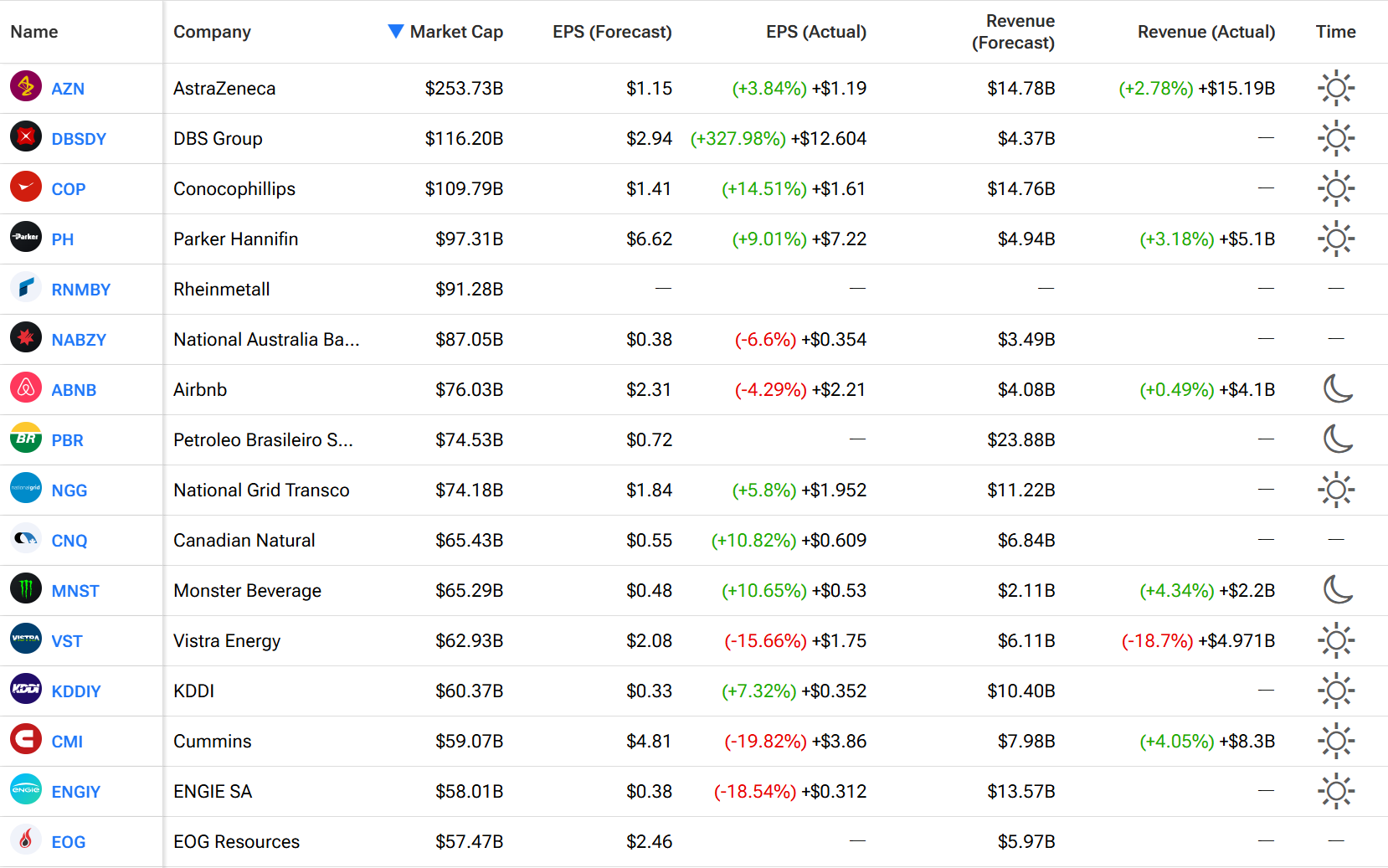Image resolution: width=1388 pixels, height=868 pixels.
Task: Click the National Grid logo icon
Action: pyautogui.click(x=26, y=489)
